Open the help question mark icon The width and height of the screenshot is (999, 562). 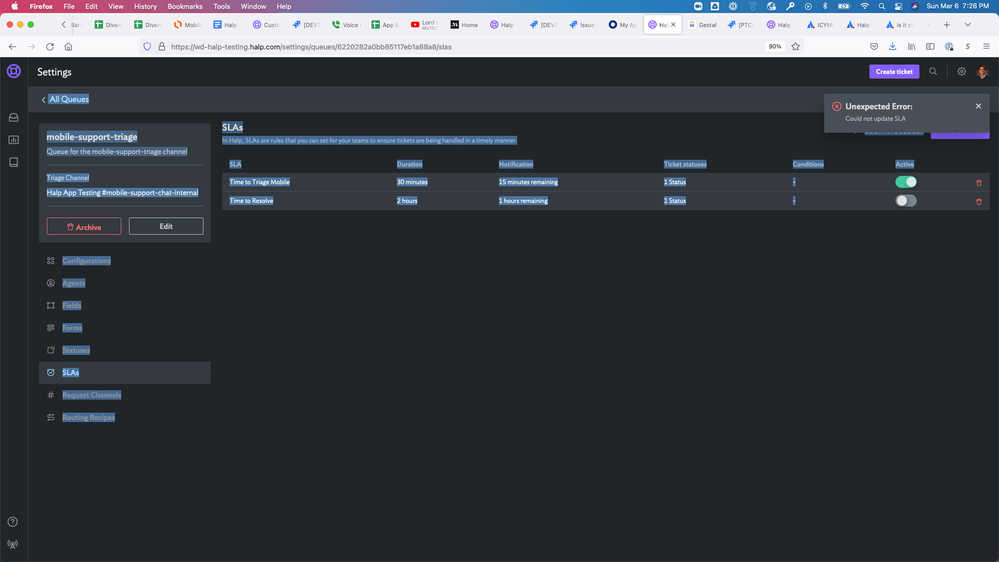(x=13, y=522)
